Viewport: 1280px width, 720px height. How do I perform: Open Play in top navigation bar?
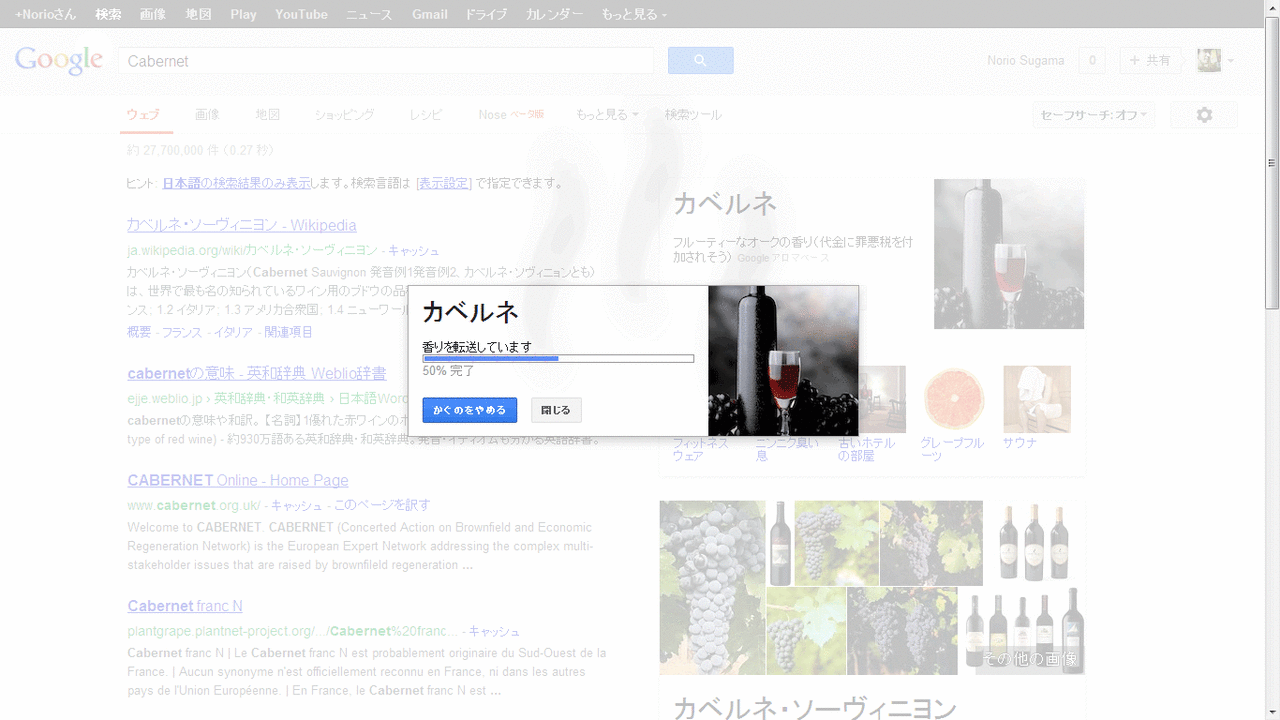point(243,14)
